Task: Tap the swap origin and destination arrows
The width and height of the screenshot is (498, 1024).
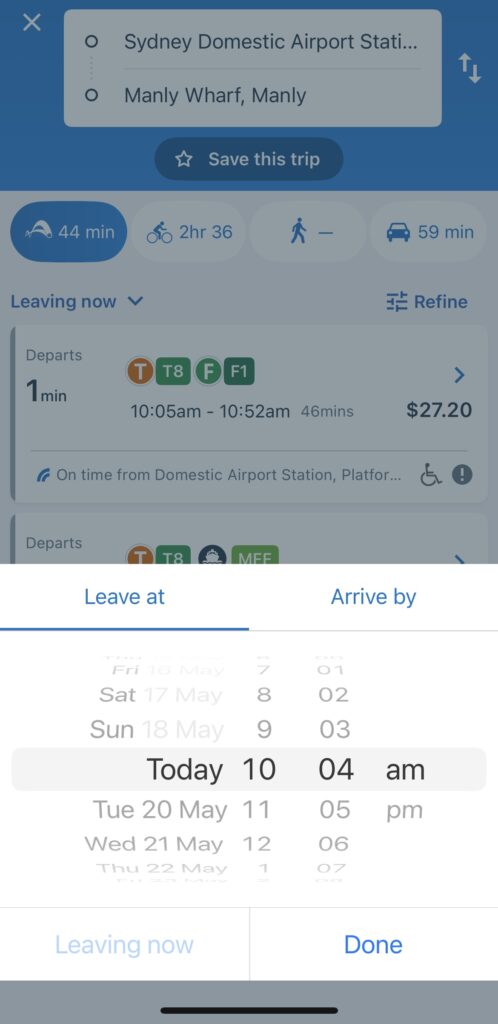Action: coord(469,68)
